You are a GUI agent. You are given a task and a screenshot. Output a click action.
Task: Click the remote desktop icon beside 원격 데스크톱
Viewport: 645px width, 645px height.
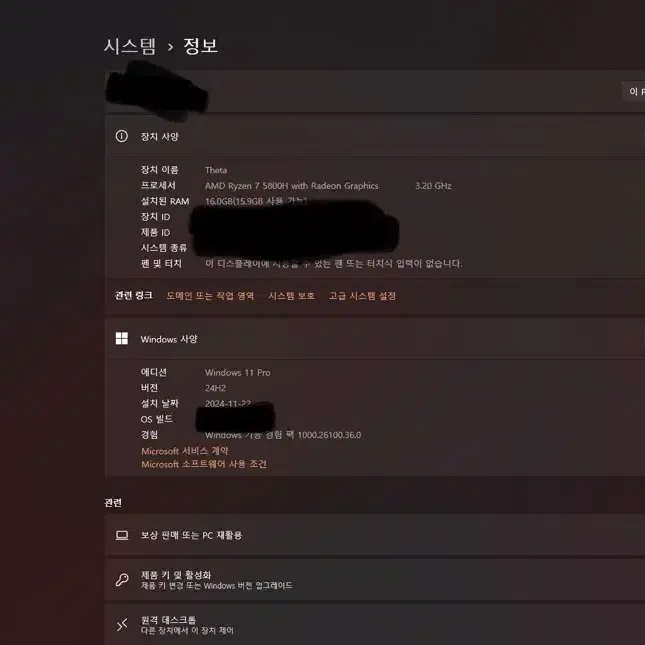[x=122, y=624]
